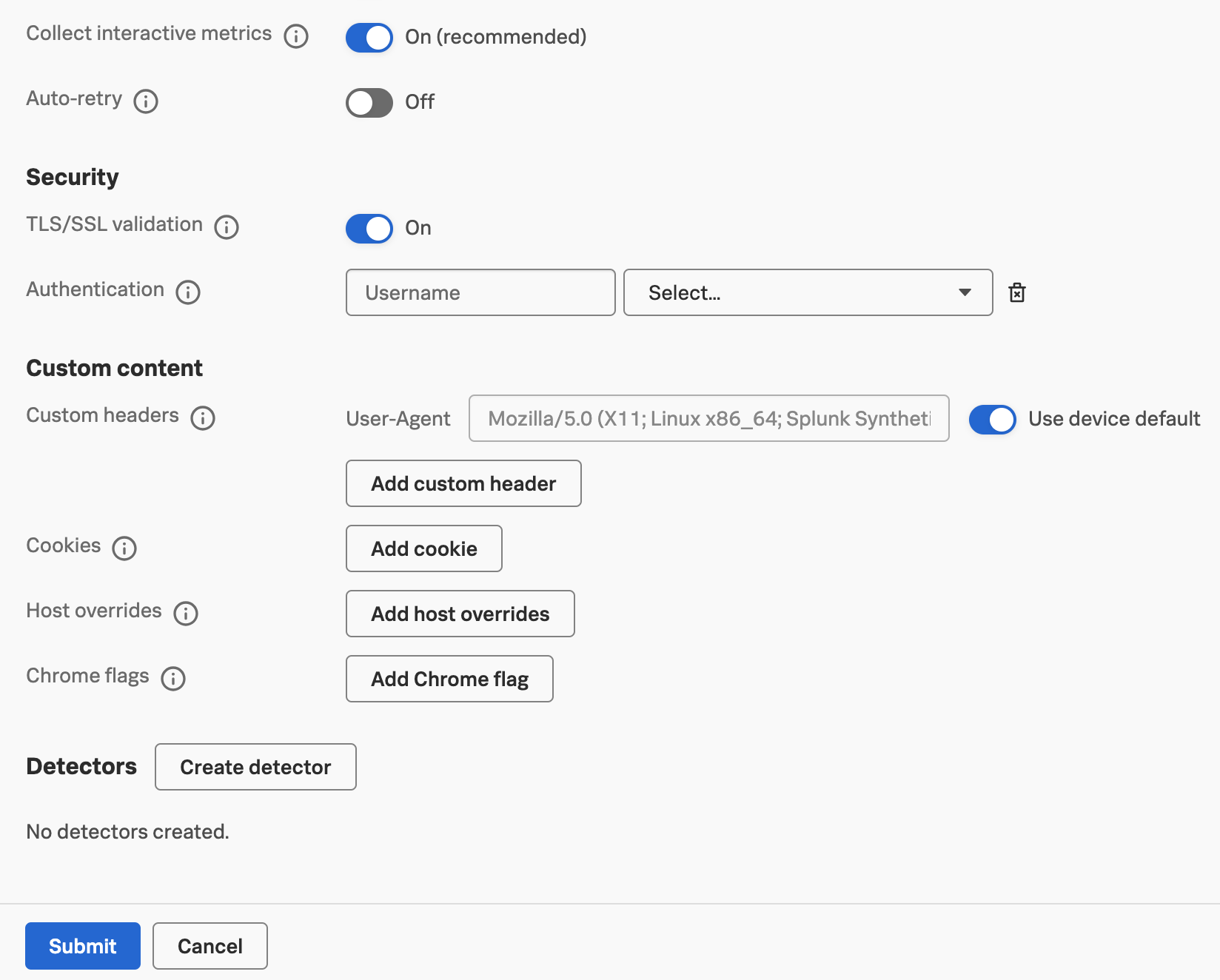The width and height of the screenshot is (1220, 980).
Task: Click the Custom headers info icon
Action: point(203,418)
